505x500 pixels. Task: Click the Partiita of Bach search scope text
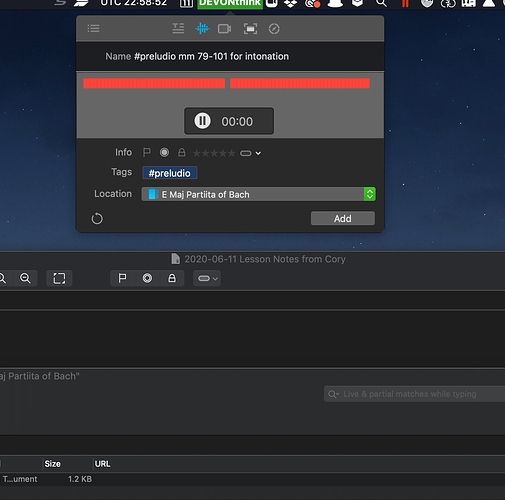[x=40, y=376]
